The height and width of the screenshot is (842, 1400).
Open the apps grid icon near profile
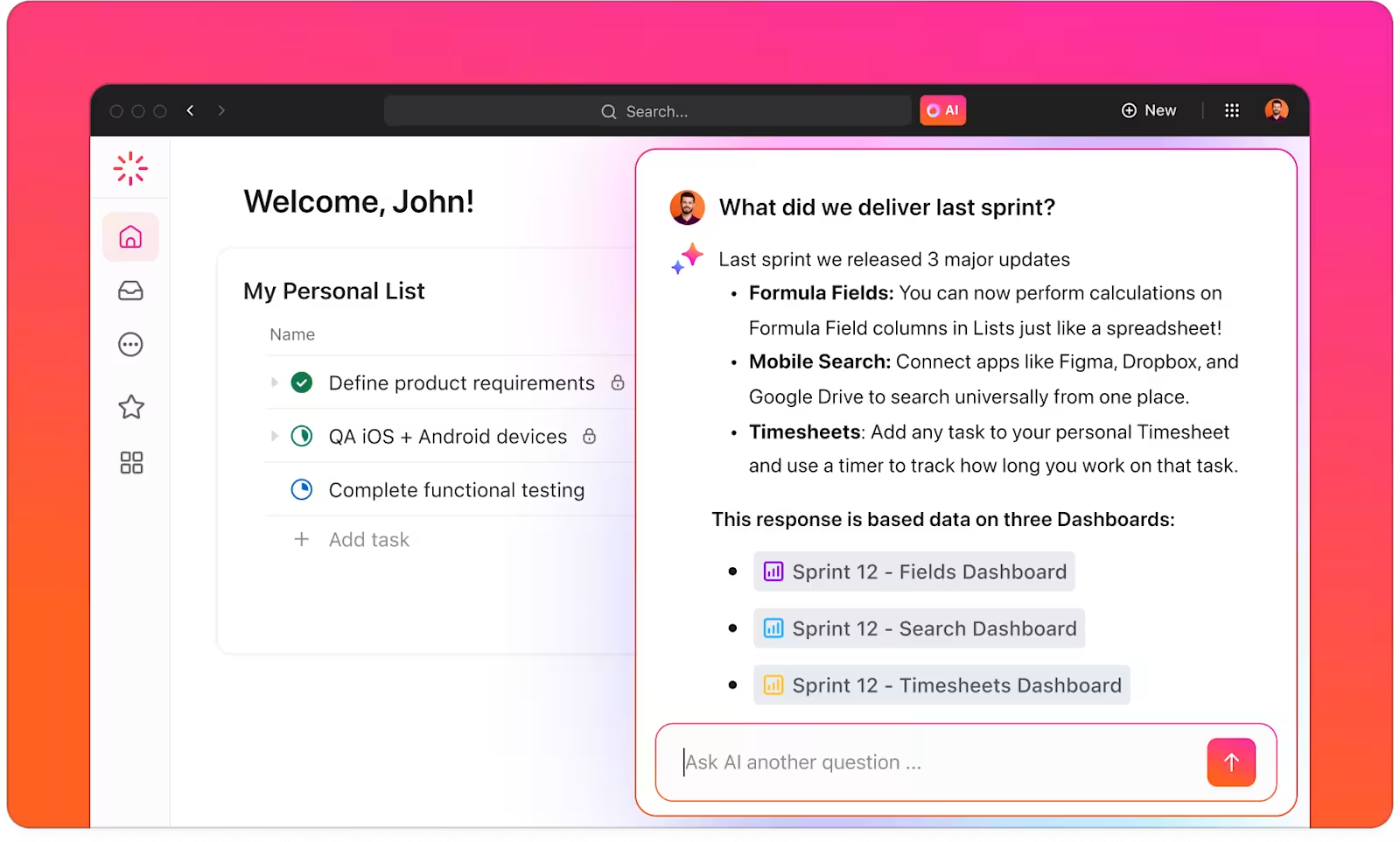(x=1232, y=110)
